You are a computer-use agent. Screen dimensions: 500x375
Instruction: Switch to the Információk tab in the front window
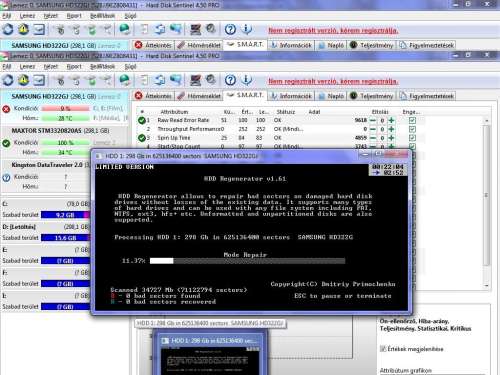pos(291,96)
